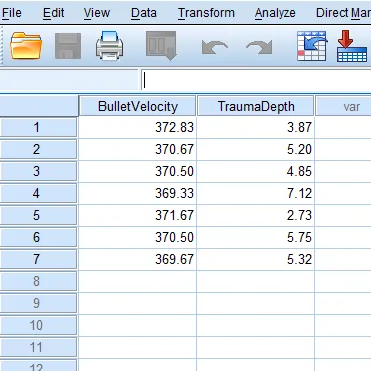Select empty row header 10
This screenshot has height=371, width=371.
(x=38, y=325)
